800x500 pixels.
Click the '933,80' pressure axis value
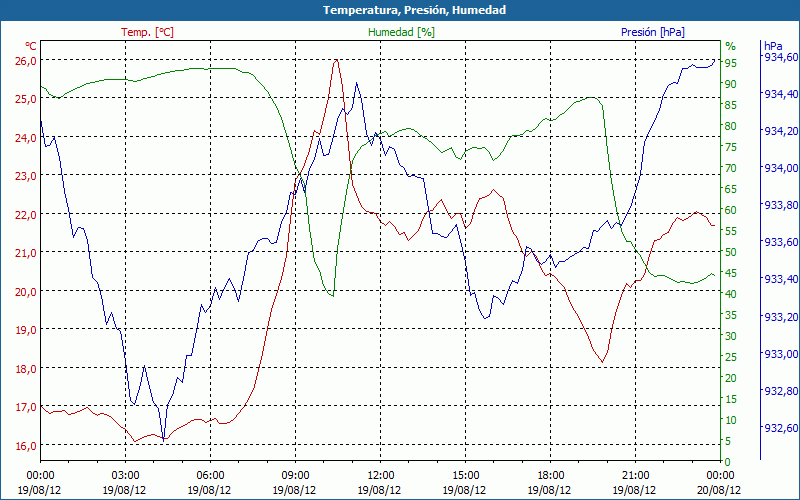780,206
